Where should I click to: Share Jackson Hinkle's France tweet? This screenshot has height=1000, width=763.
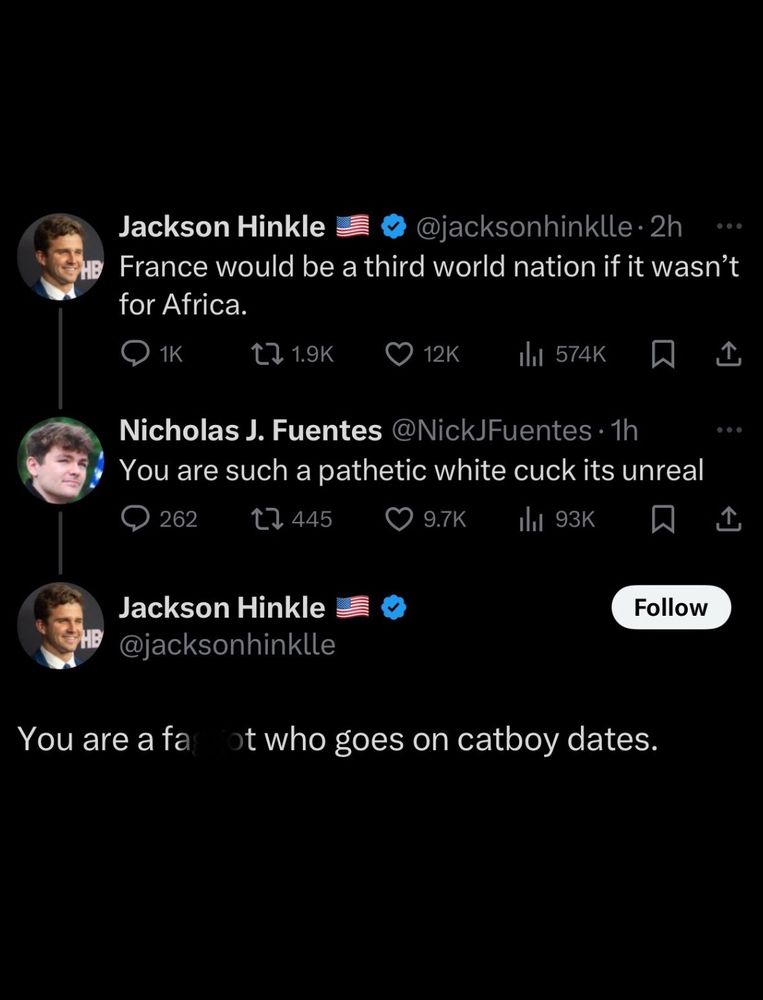coord(729,353)
